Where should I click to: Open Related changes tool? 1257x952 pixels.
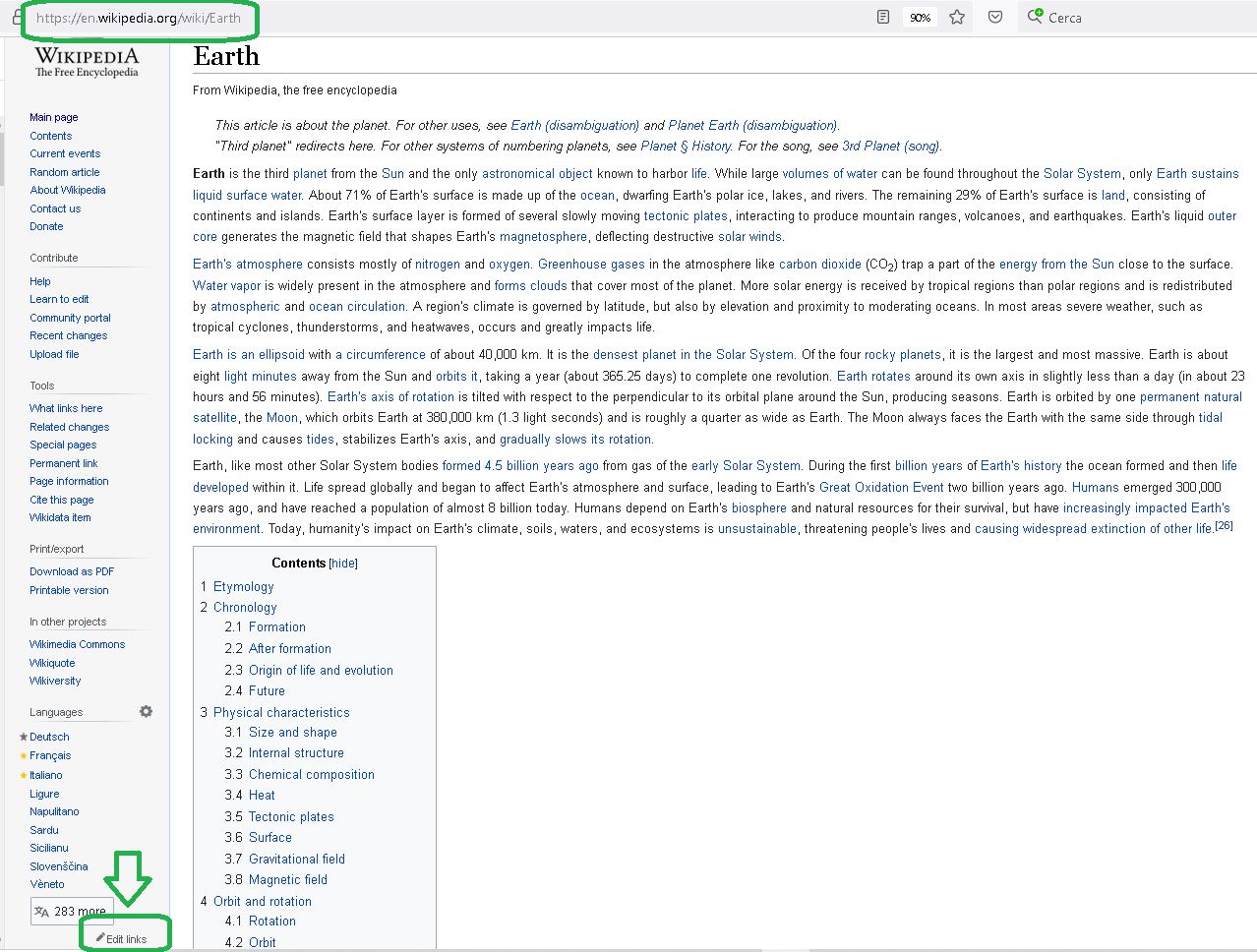click(70, 427)
